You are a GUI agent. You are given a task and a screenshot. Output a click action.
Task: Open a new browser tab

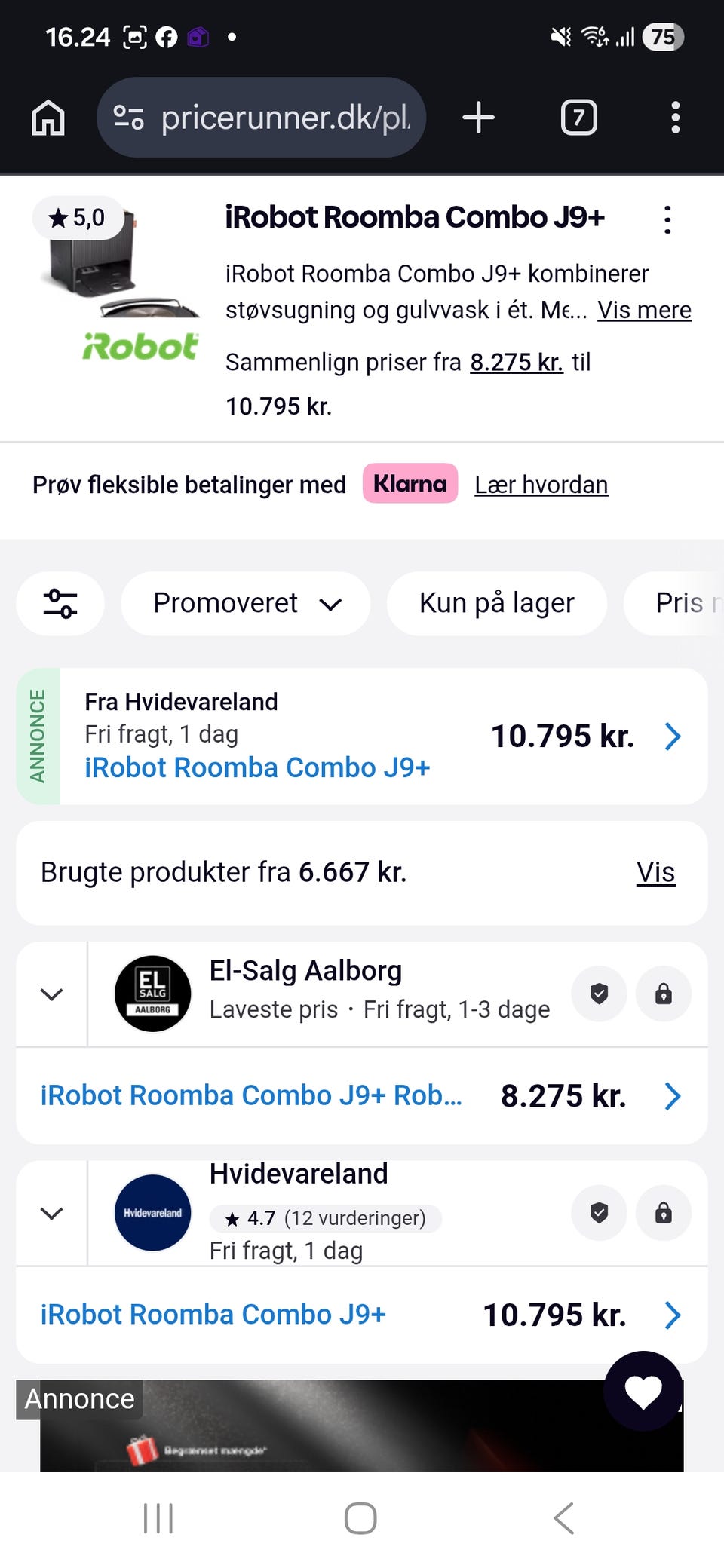tap(478, 118)
